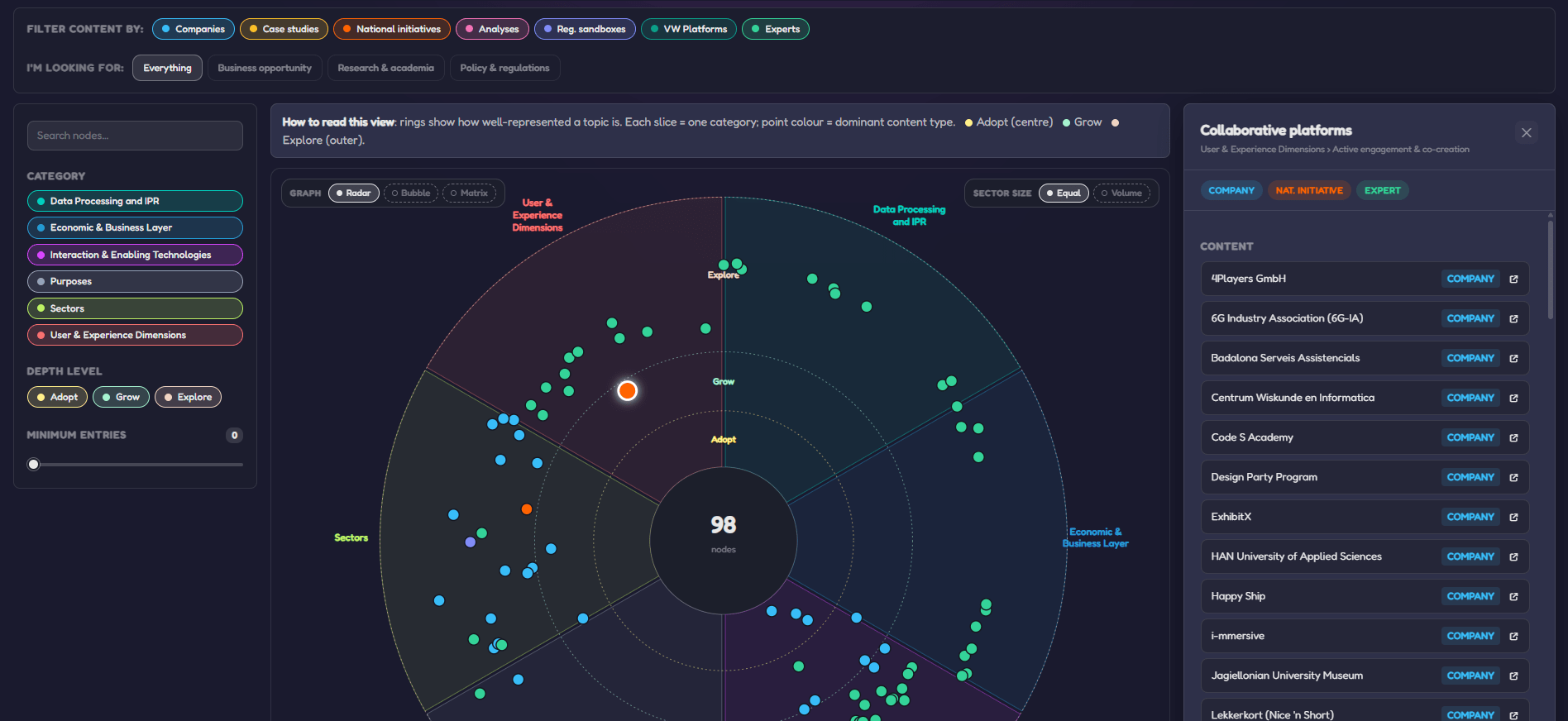Toggle National initiatives content filter
This screenshot has height=721, width=1568.
click(392, 29)
